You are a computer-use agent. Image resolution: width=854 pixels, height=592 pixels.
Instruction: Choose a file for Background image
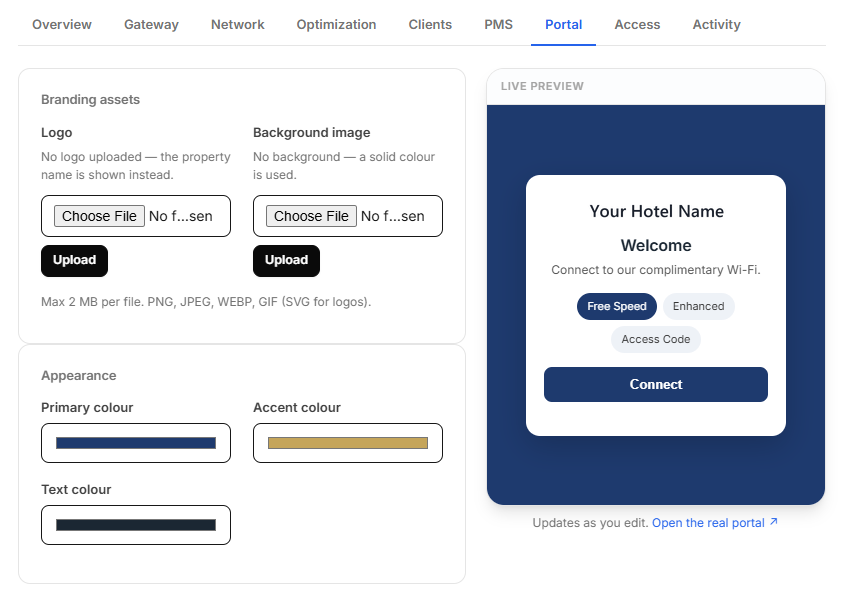pos(311,216)
